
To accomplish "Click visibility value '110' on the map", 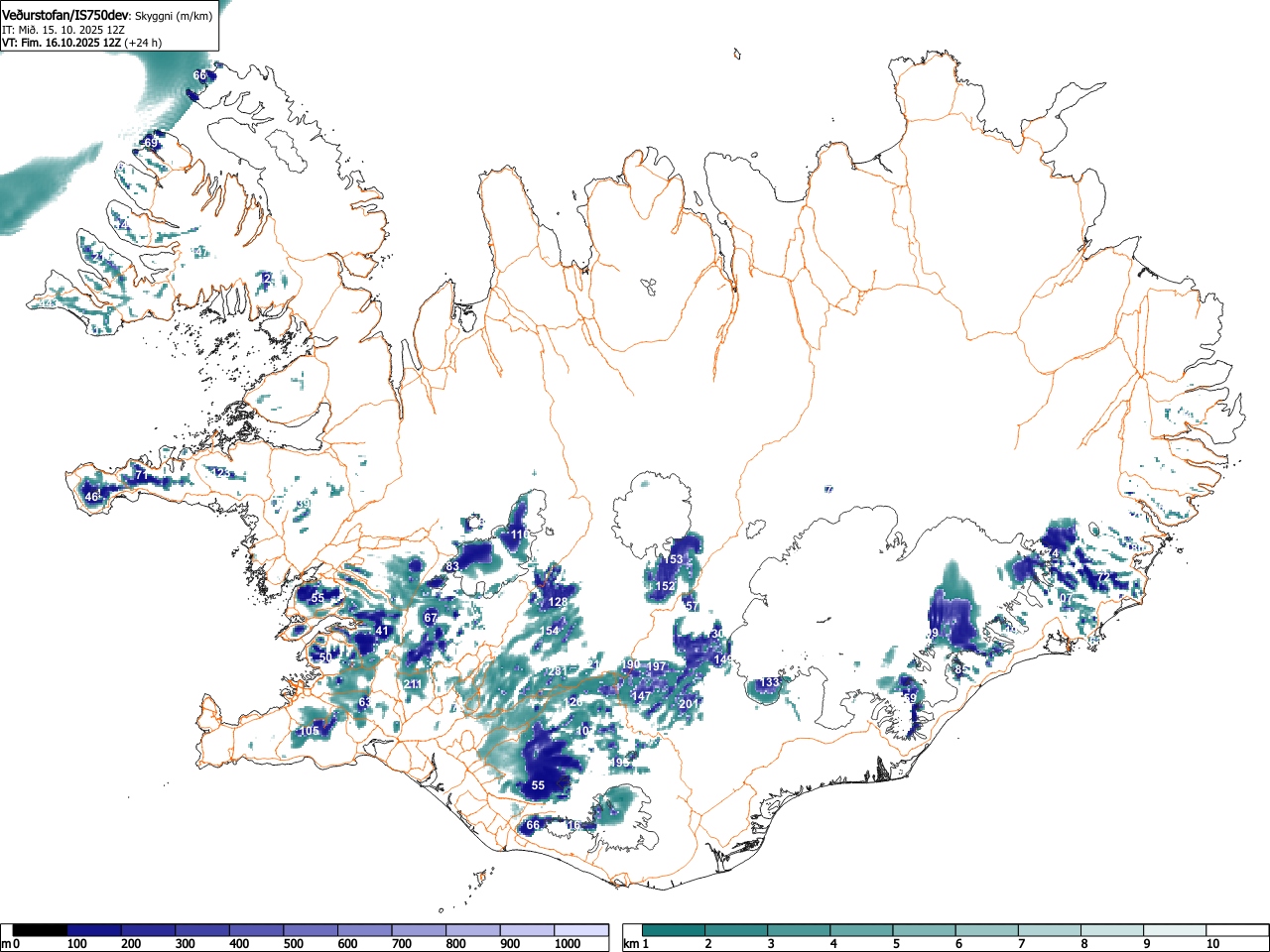I will (520, 535).
